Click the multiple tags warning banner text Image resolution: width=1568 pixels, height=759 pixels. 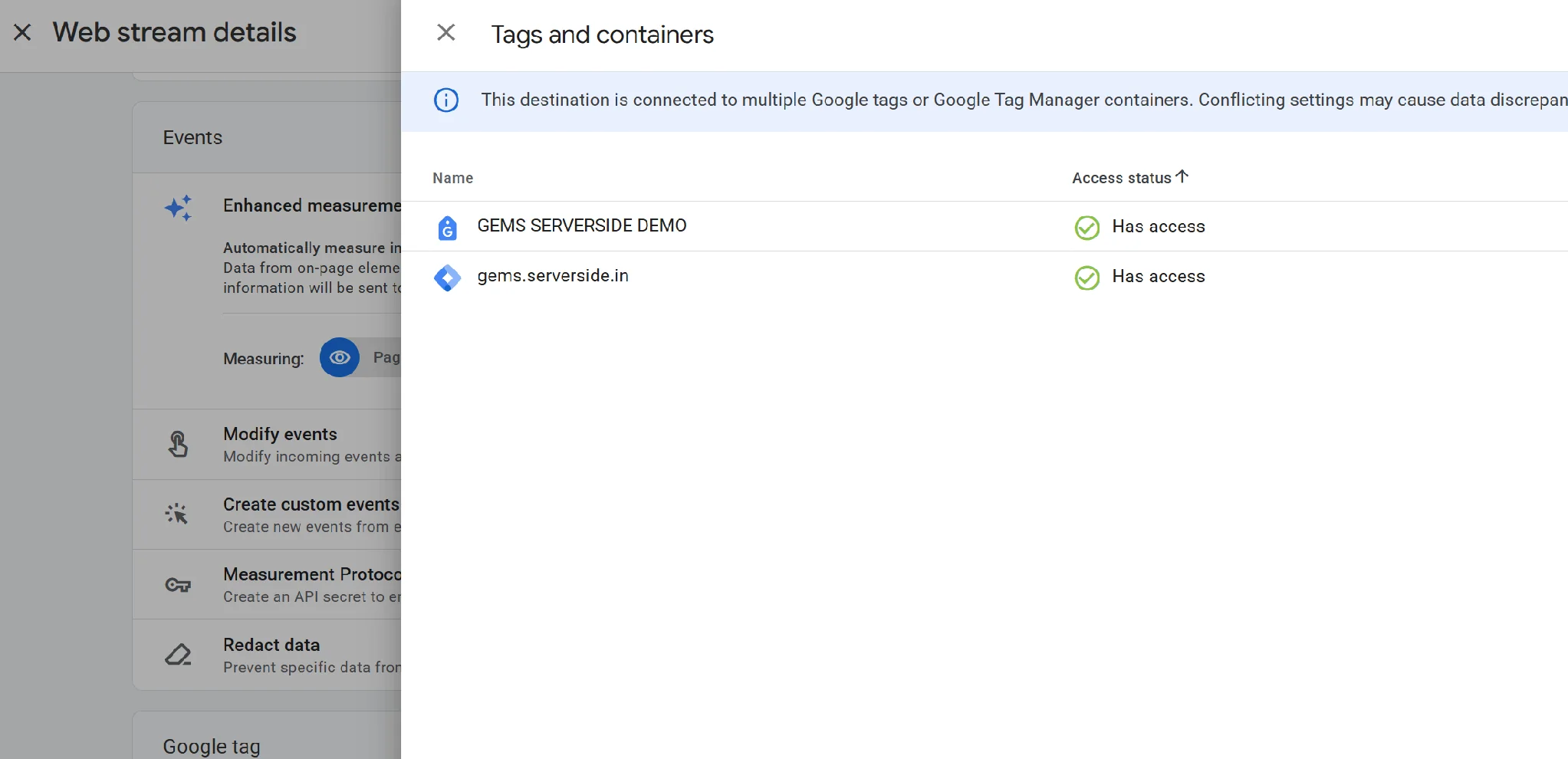(x=1024, y=100)
